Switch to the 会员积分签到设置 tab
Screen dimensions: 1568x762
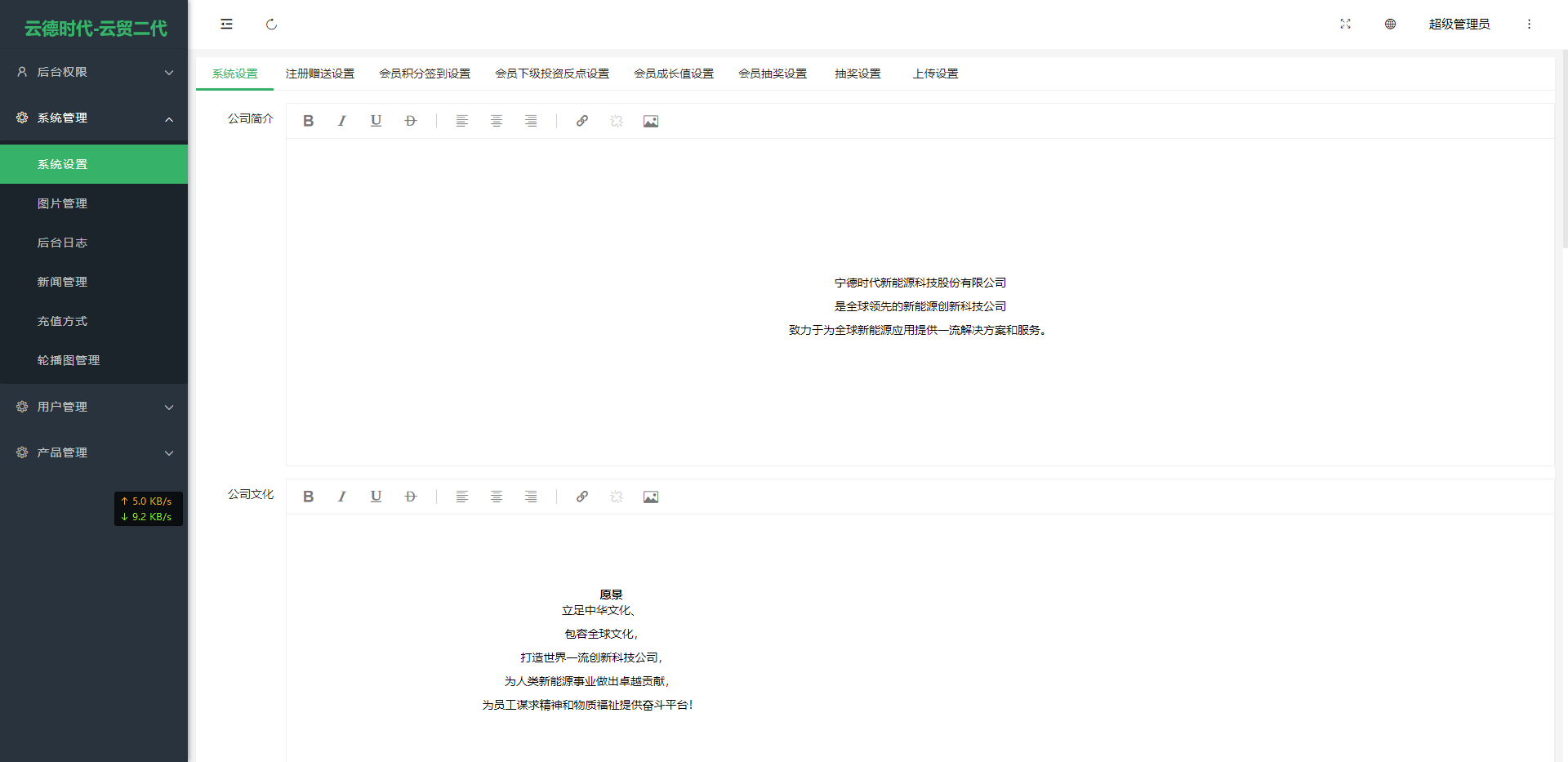tap(425, 74)
